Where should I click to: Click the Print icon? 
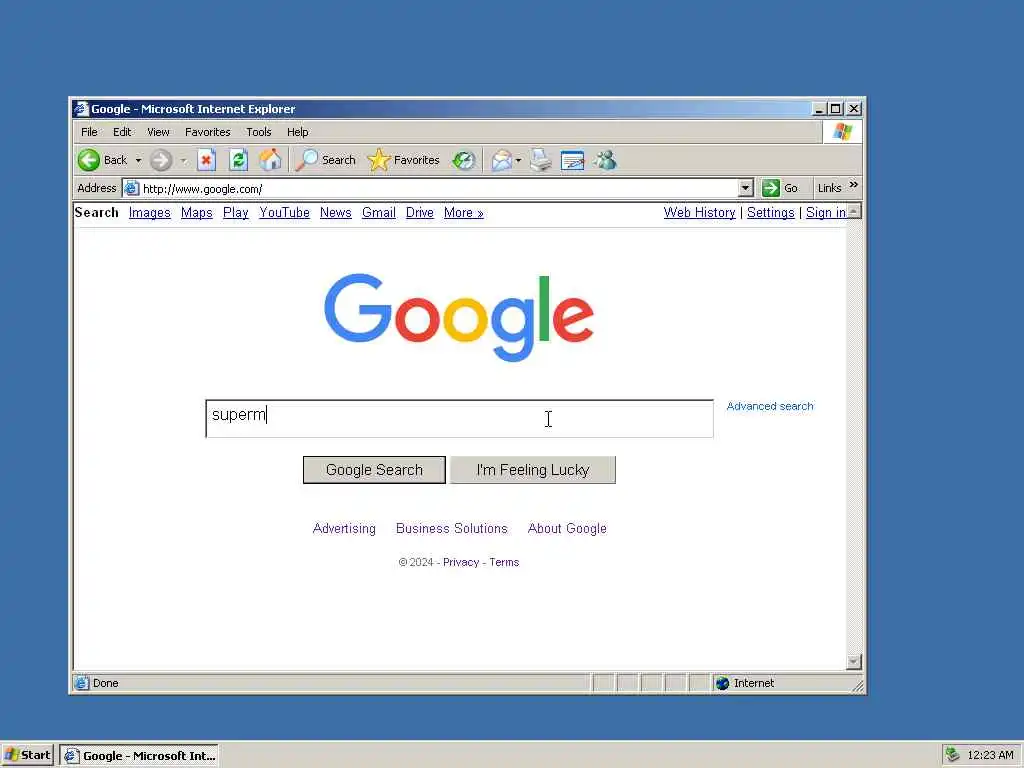(541, 160)
